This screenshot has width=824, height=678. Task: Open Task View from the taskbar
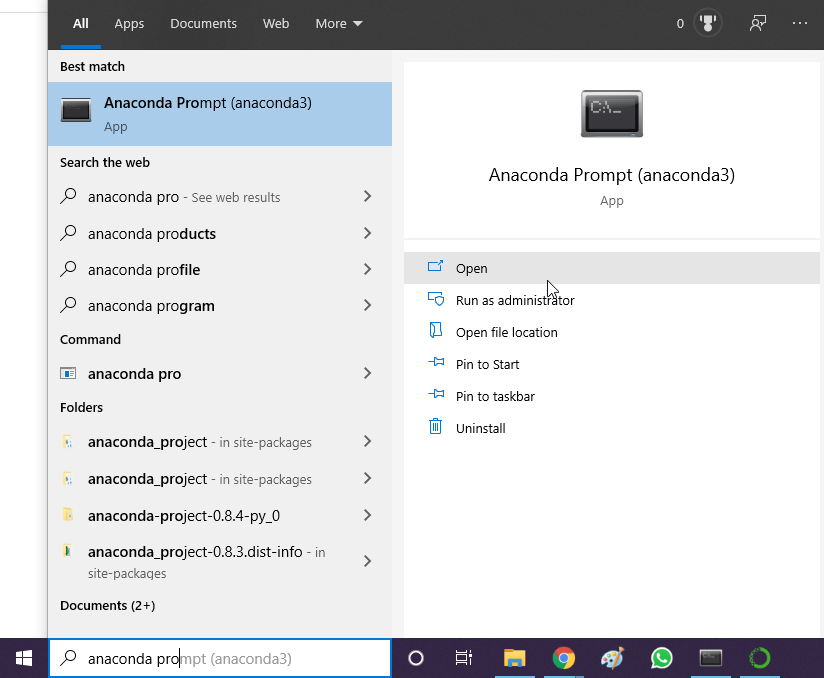(463, 658)
